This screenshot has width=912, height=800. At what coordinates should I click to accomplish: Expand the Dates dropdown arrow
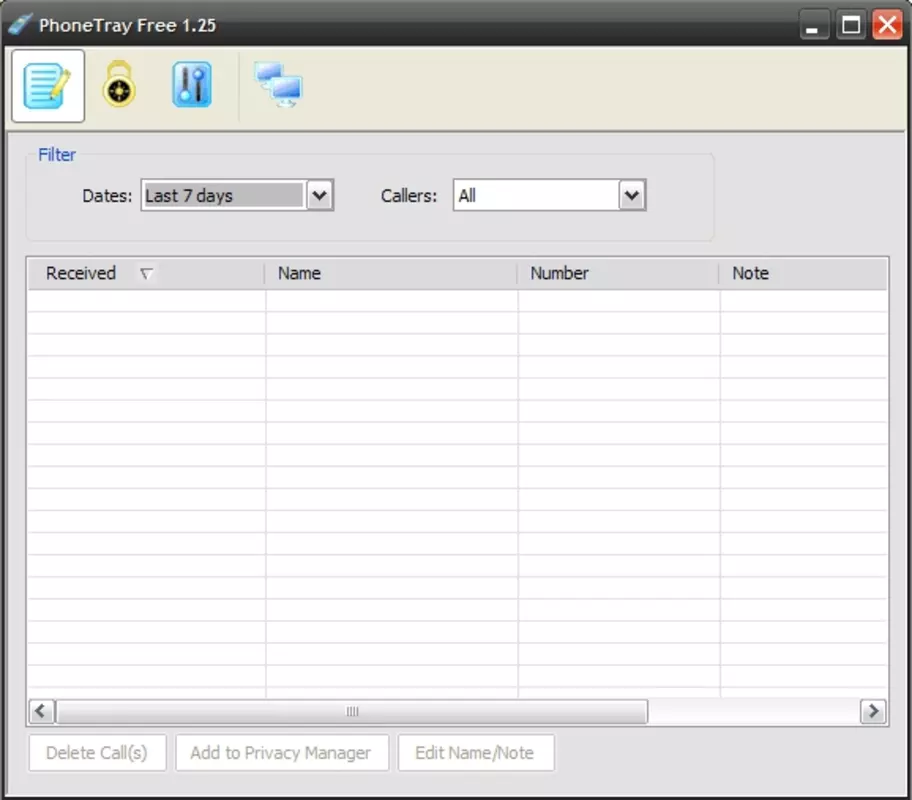pos(320,195)
